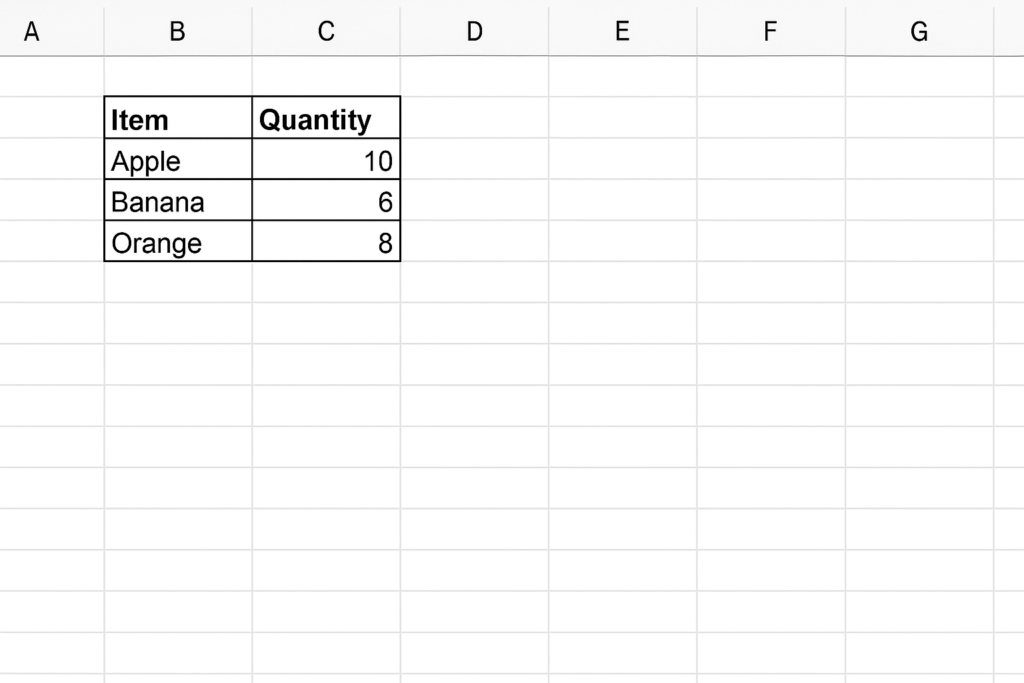The height and width of the screenshot is (683, 1024).
Task: Select the cell containing 6
Action: (x=326, y=200)
